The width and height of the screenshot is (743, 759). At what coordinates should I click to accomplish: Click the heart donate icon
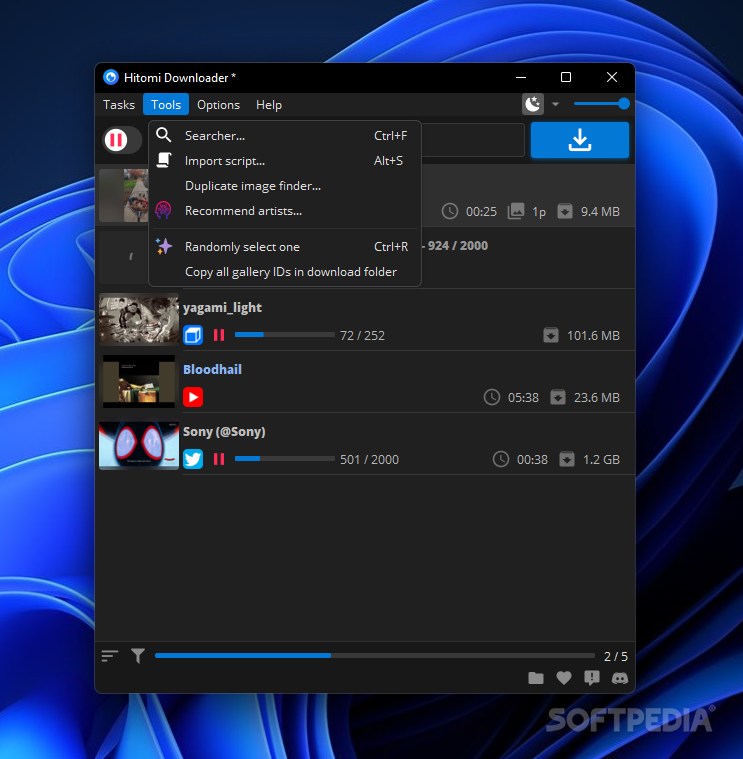point(564,678)
